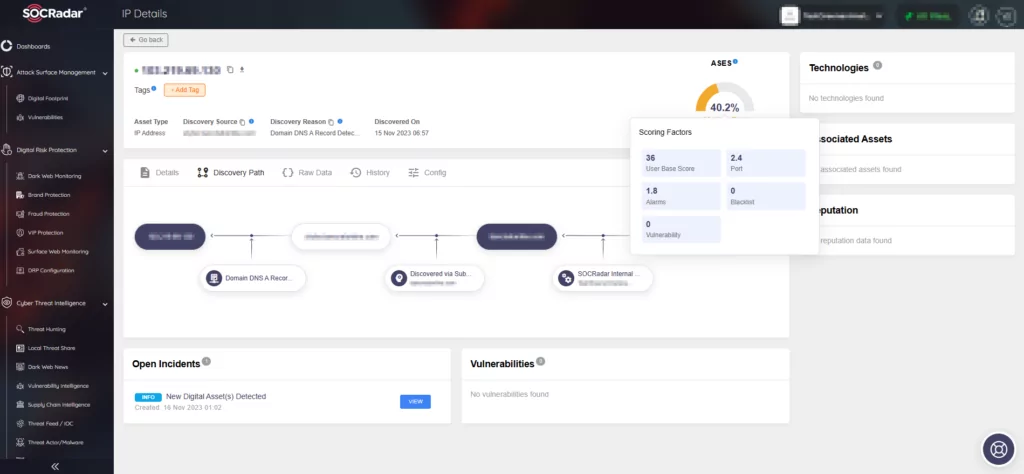
Task: Click the Surface Web Monitoring icon
Action: [20, 251]
